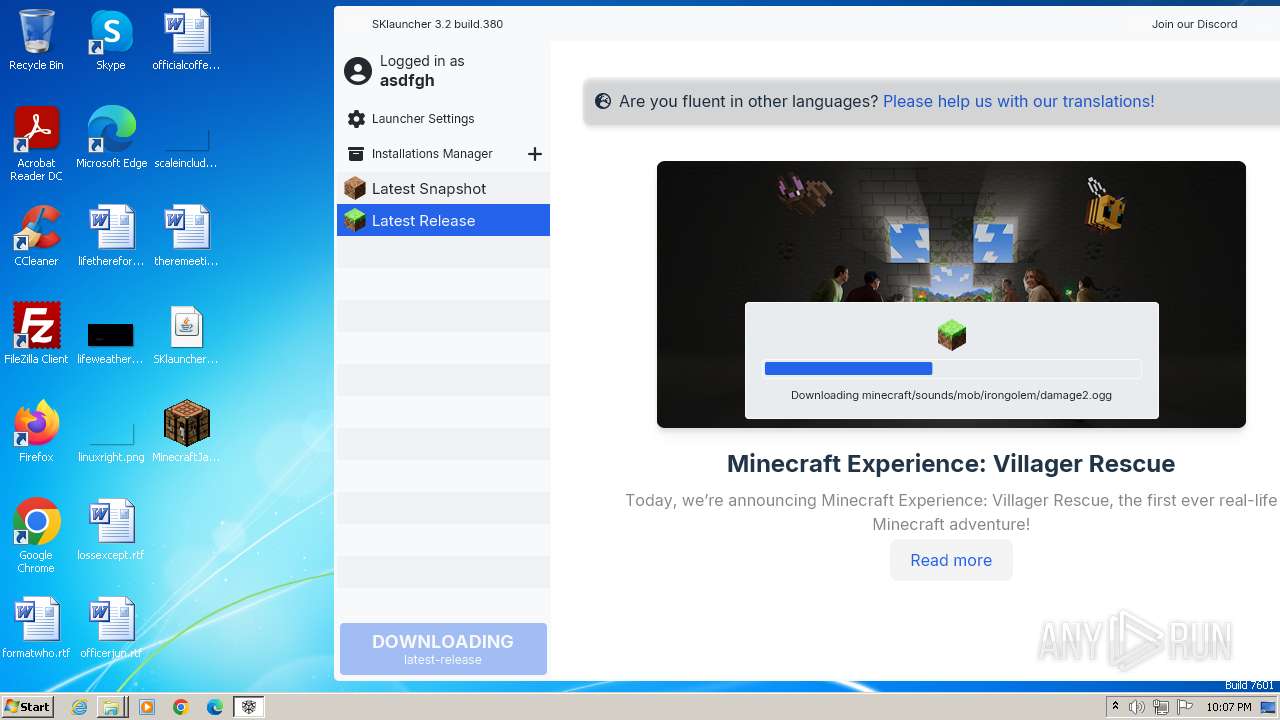The height and width of the screenshot is (720, 1280).
Task: Click Join our Discord link
Action: [1194, 24]
